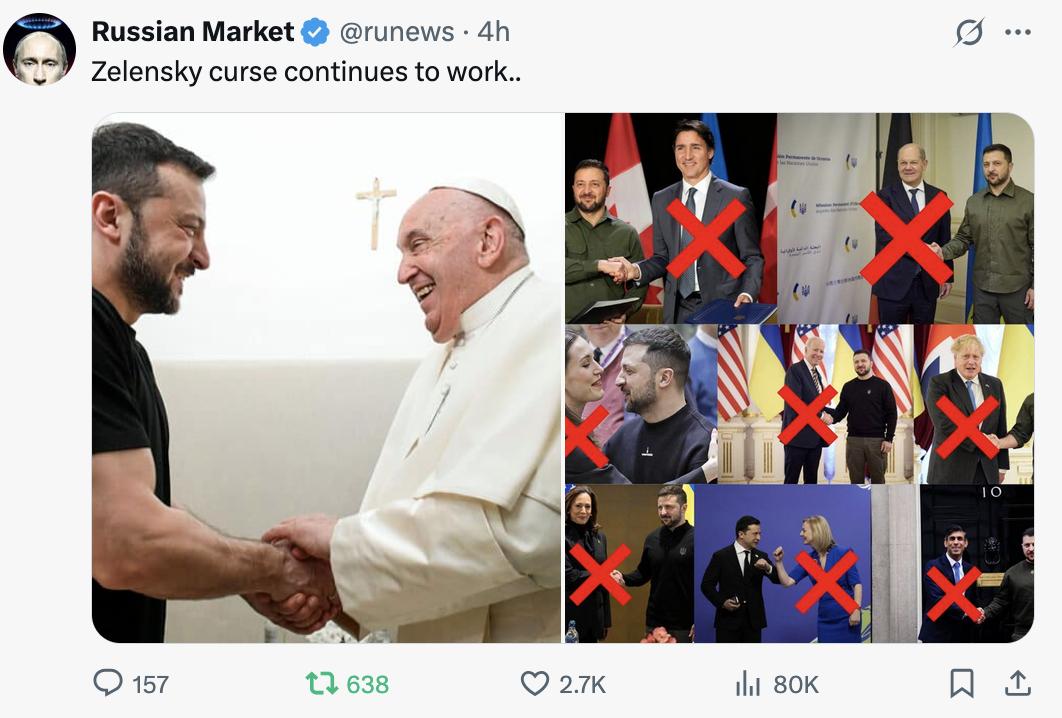Click the share upload-arrow icon
Screen dimensions: 1062x718
[x=1017, y=683]
